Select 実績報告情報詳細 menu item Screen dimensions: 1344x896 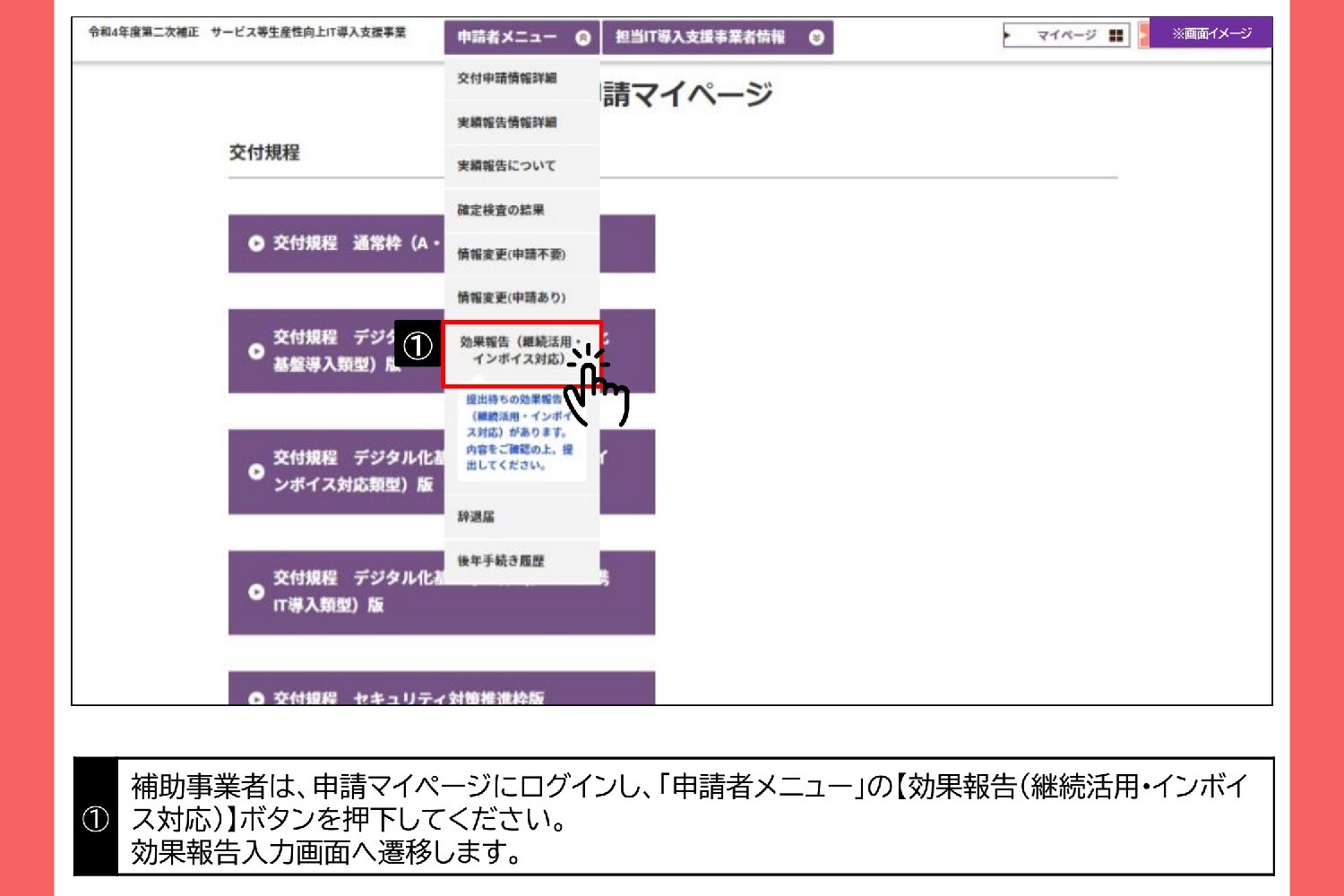507,123
